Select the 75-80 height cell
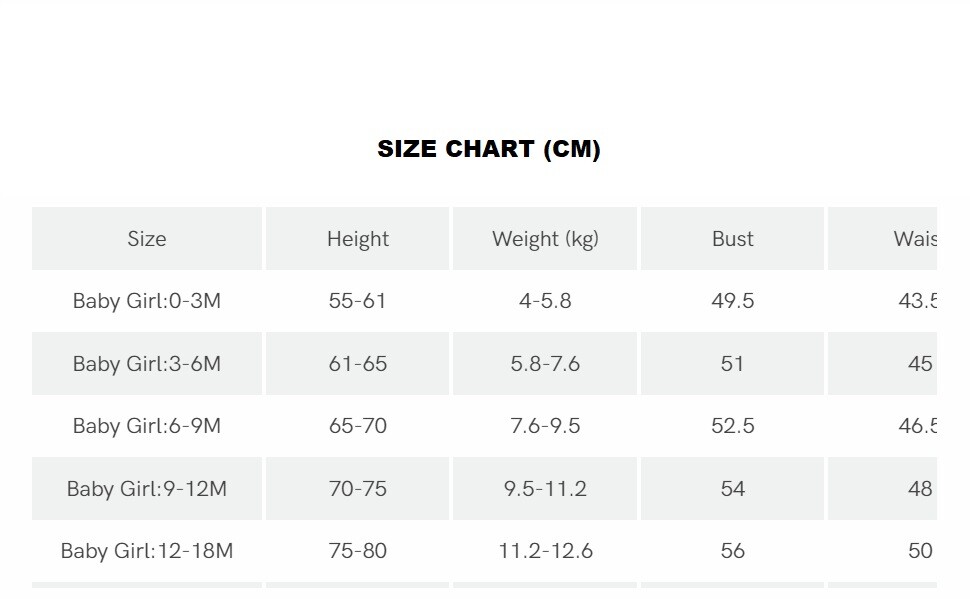970x599 pixels. (x=357, y=551)
